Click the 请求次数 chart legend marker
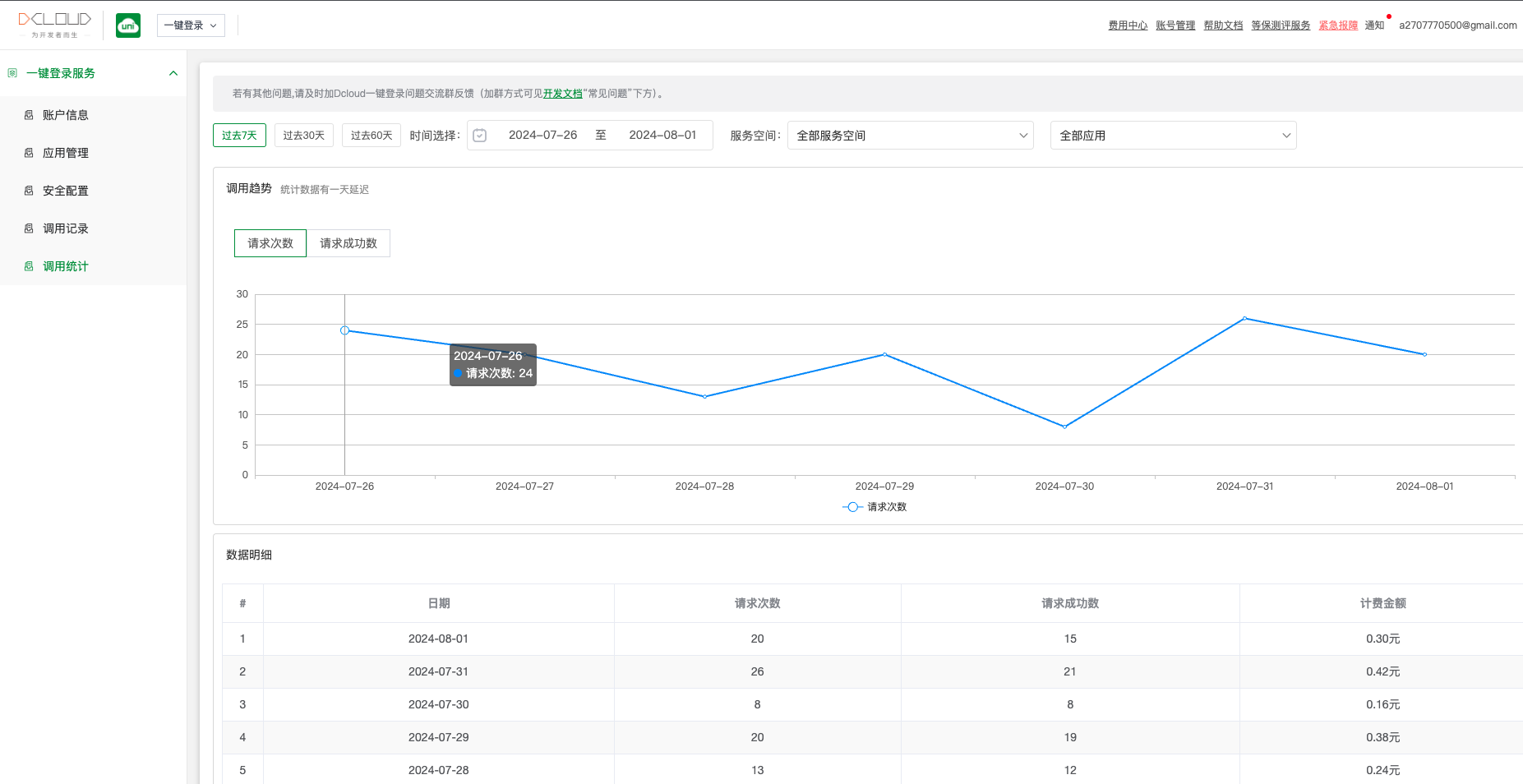Screen dimensions: 1523x784 852,507
